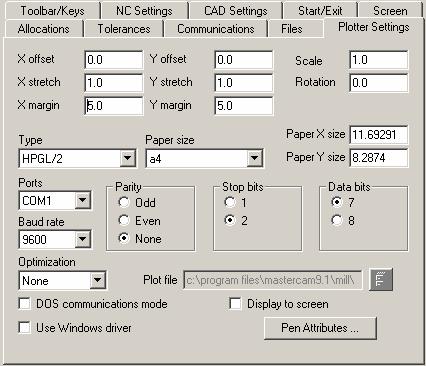Viewport: 426px width, 366px height.
Task: Click the Y offset field
Action: pyautogui.click(x=244, y=60)
